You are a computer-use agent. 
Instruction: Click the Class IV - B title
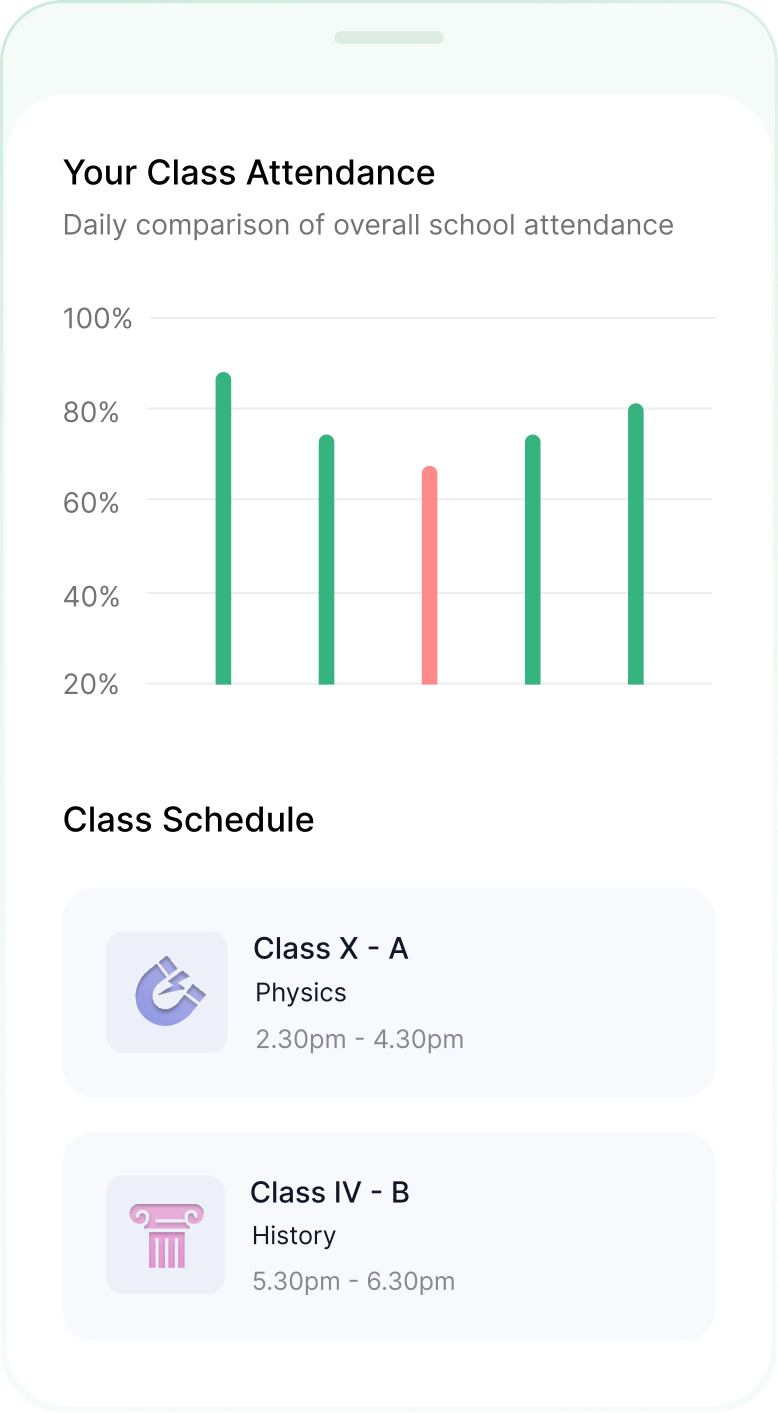point(330,1192)
